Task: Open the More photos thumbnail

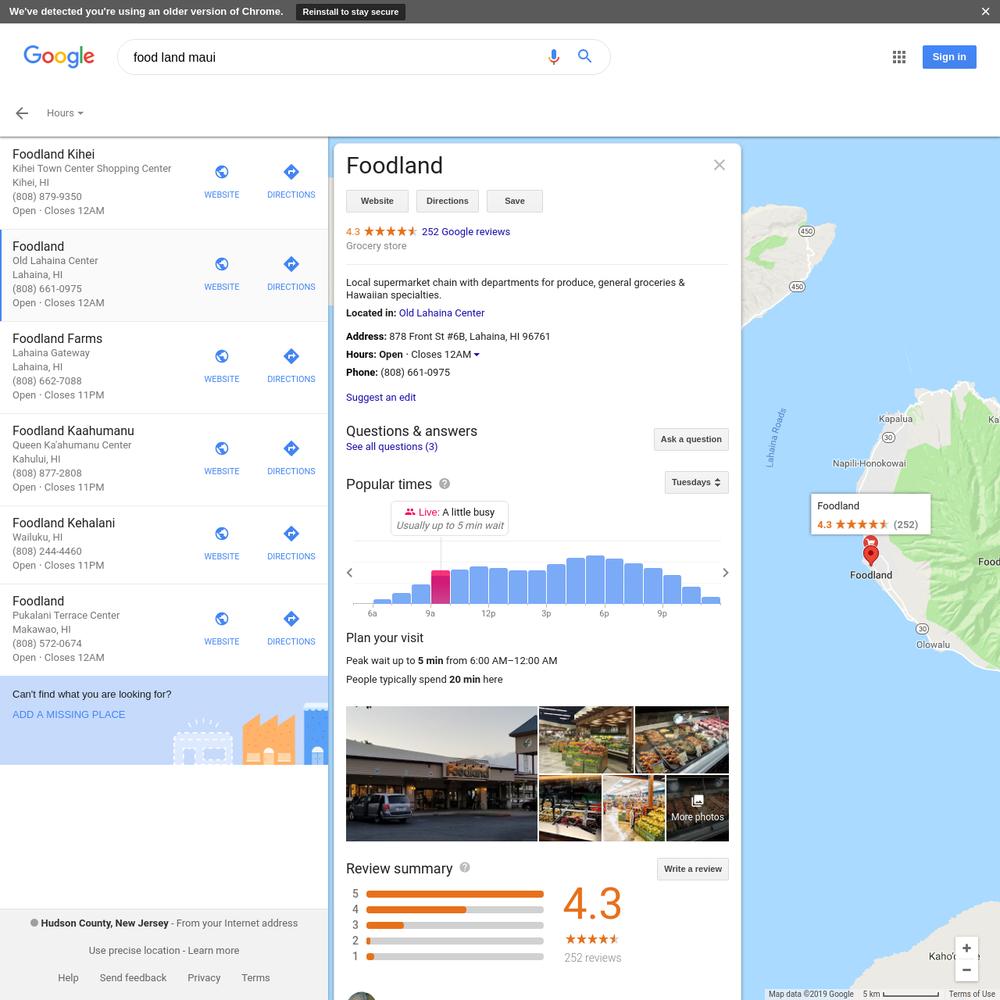Action: (x=697, y=808)
